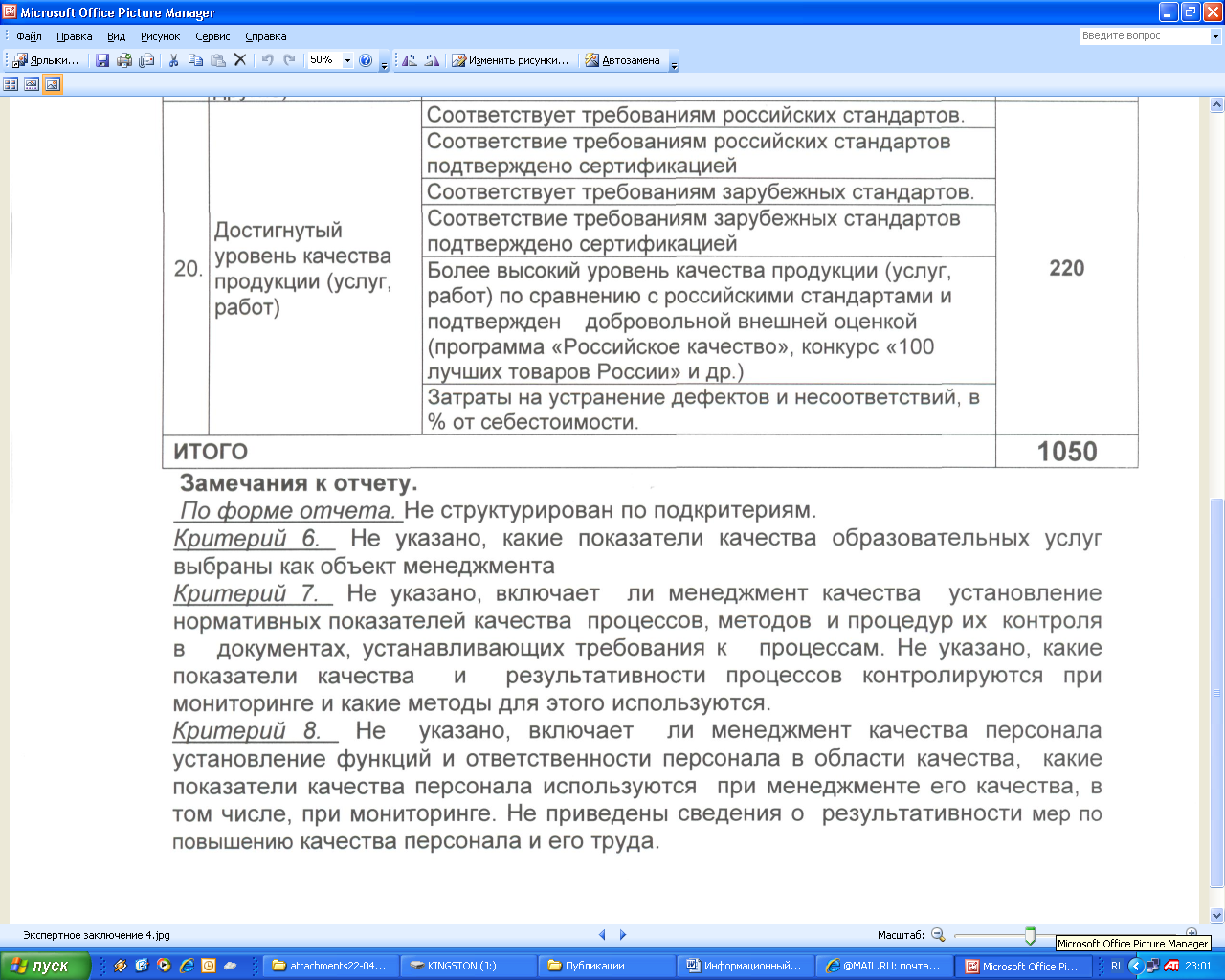Screen dimensions: 1225x980
Task: Switch to Публикации taskbar window
Action: [x=605, y=966]
